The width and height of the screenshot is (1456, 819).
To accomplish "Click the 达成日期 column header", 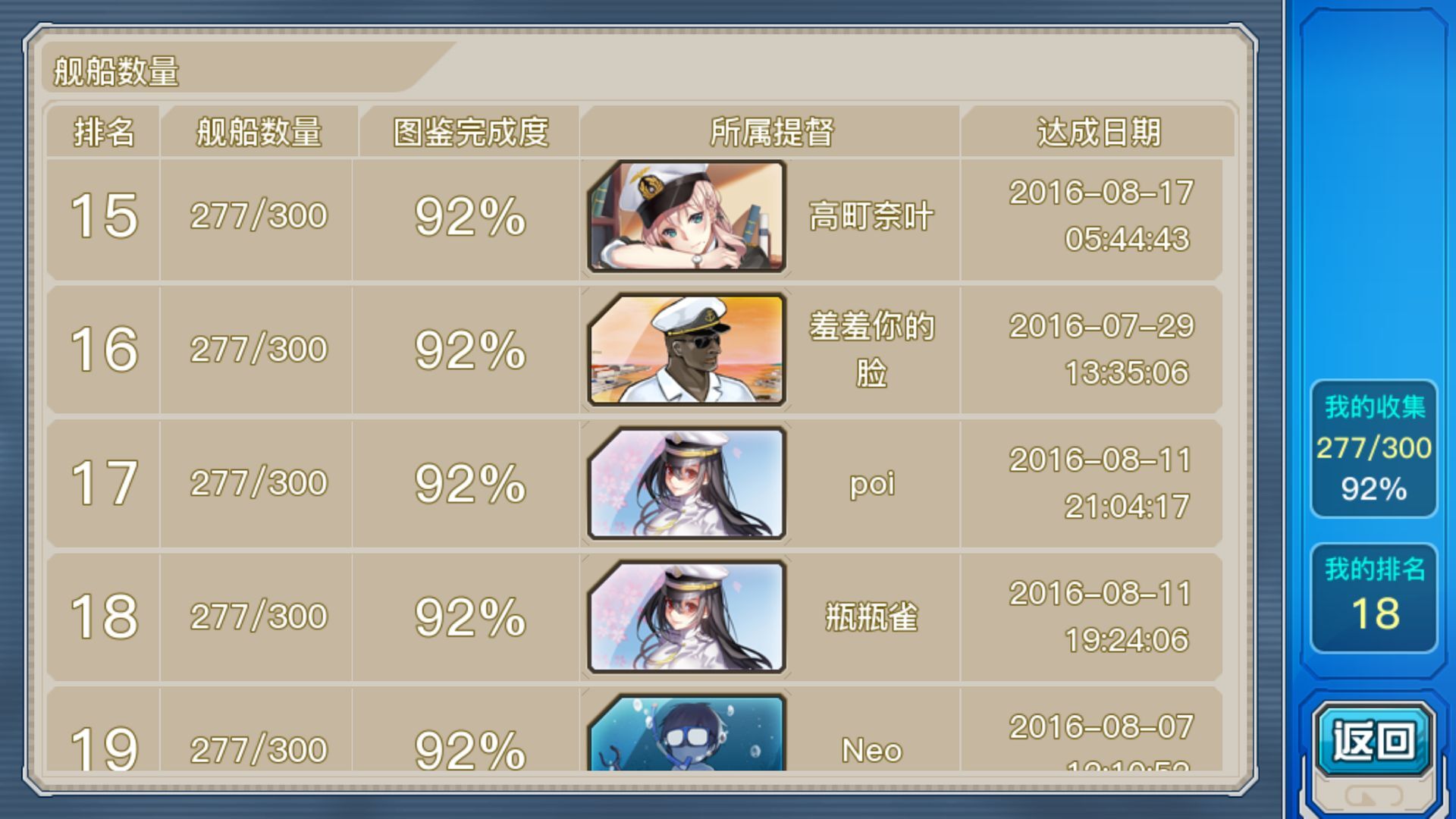I will coord(1098,132).
